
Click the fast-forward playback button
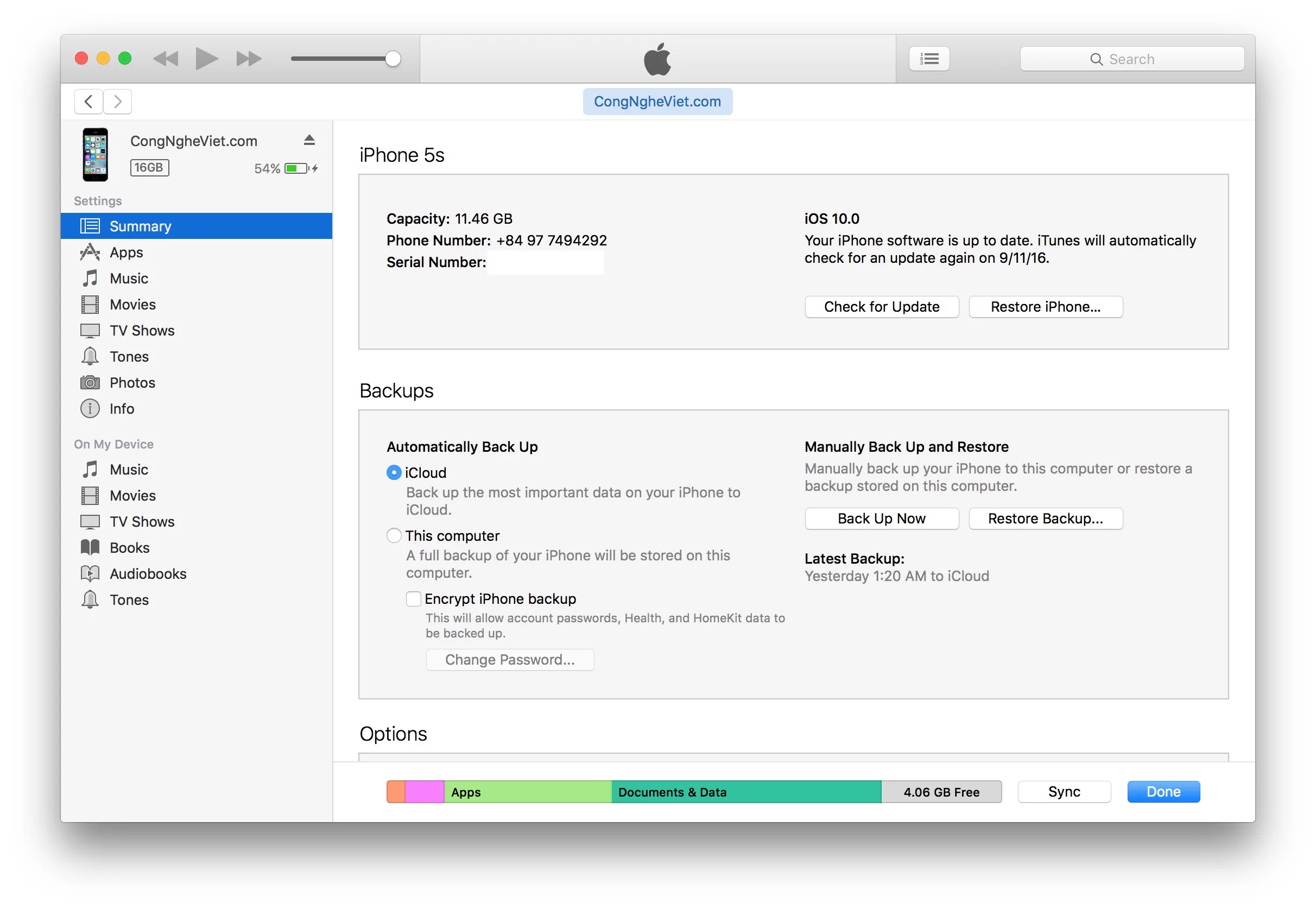click(x=249, y=59)
